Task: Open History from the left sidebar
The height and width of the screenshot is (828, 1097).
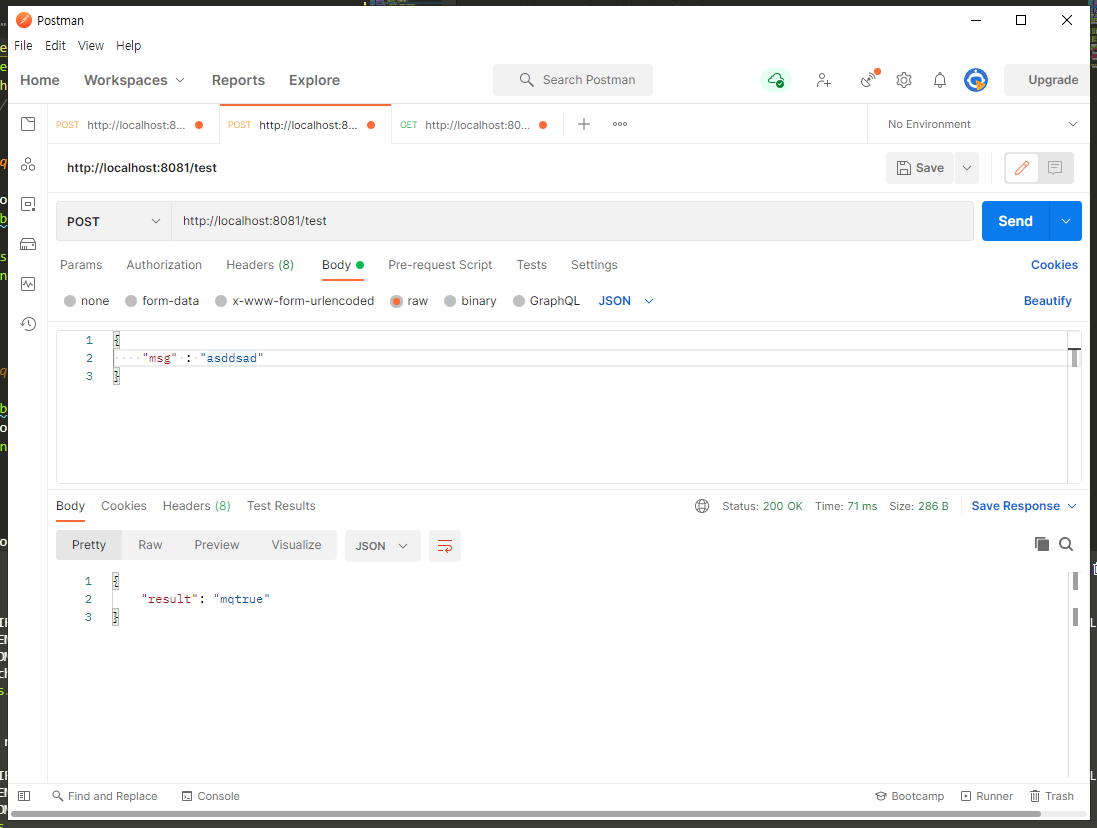Action: click(28, 324)
